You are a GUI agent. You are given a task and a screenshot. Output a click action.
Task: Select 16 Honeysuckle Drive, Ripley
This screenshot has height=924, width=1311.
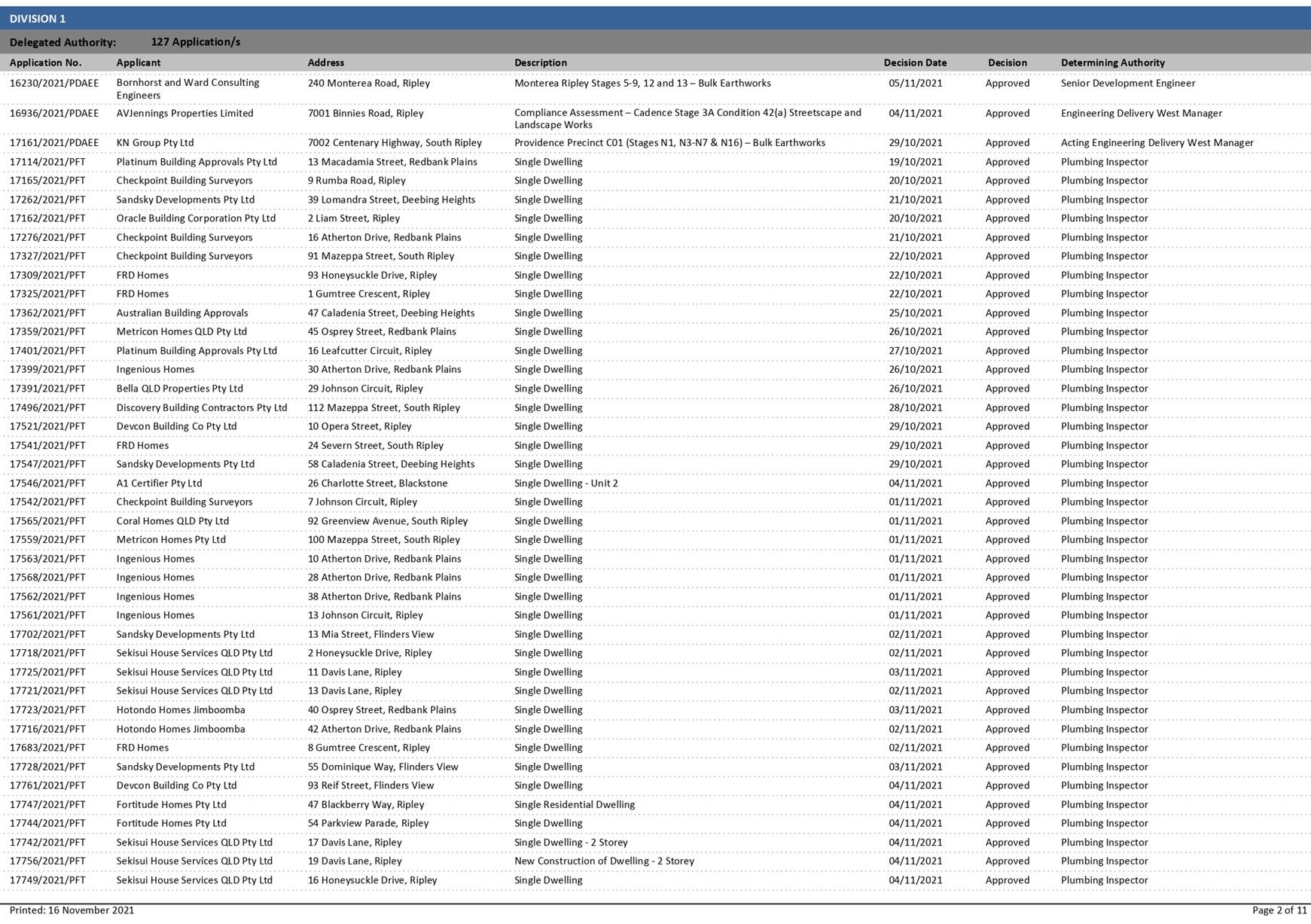click(372, 880)
